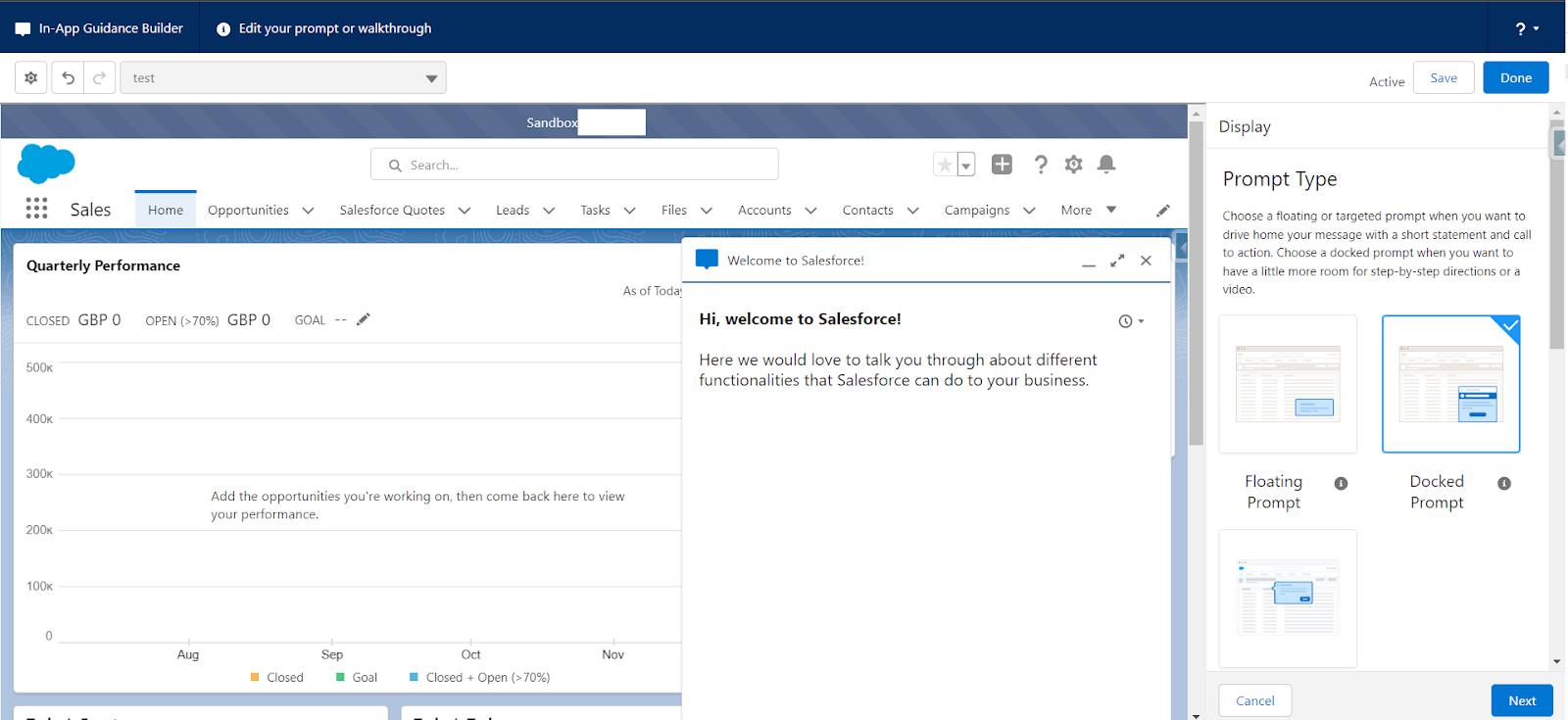Open the Opportunities tab
1568x720 pixels.
248,210
